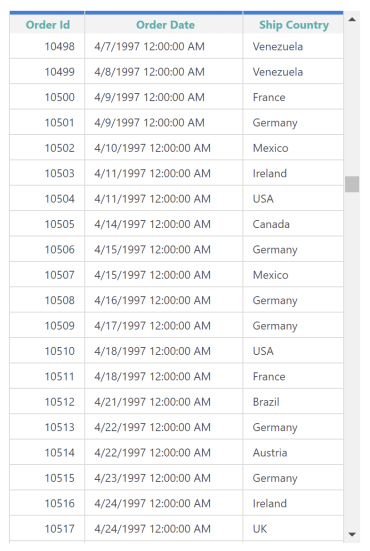Click the order date cell 4/10/1997
This screenshot has height=551, width=370.
click(x=164, y=148)
